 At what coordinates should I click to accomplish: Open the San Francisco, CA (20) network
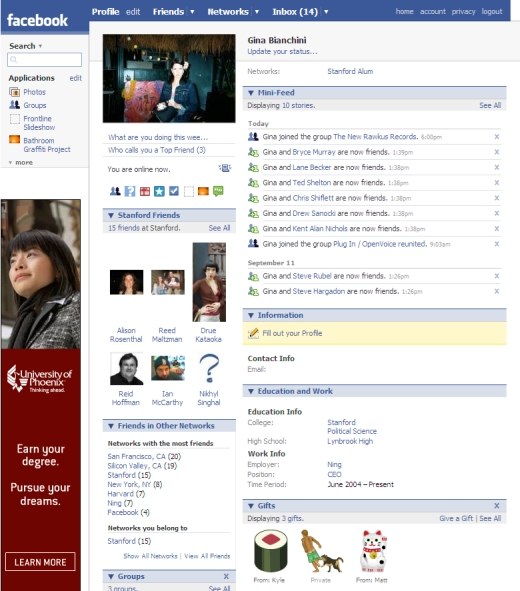(144, 456)
